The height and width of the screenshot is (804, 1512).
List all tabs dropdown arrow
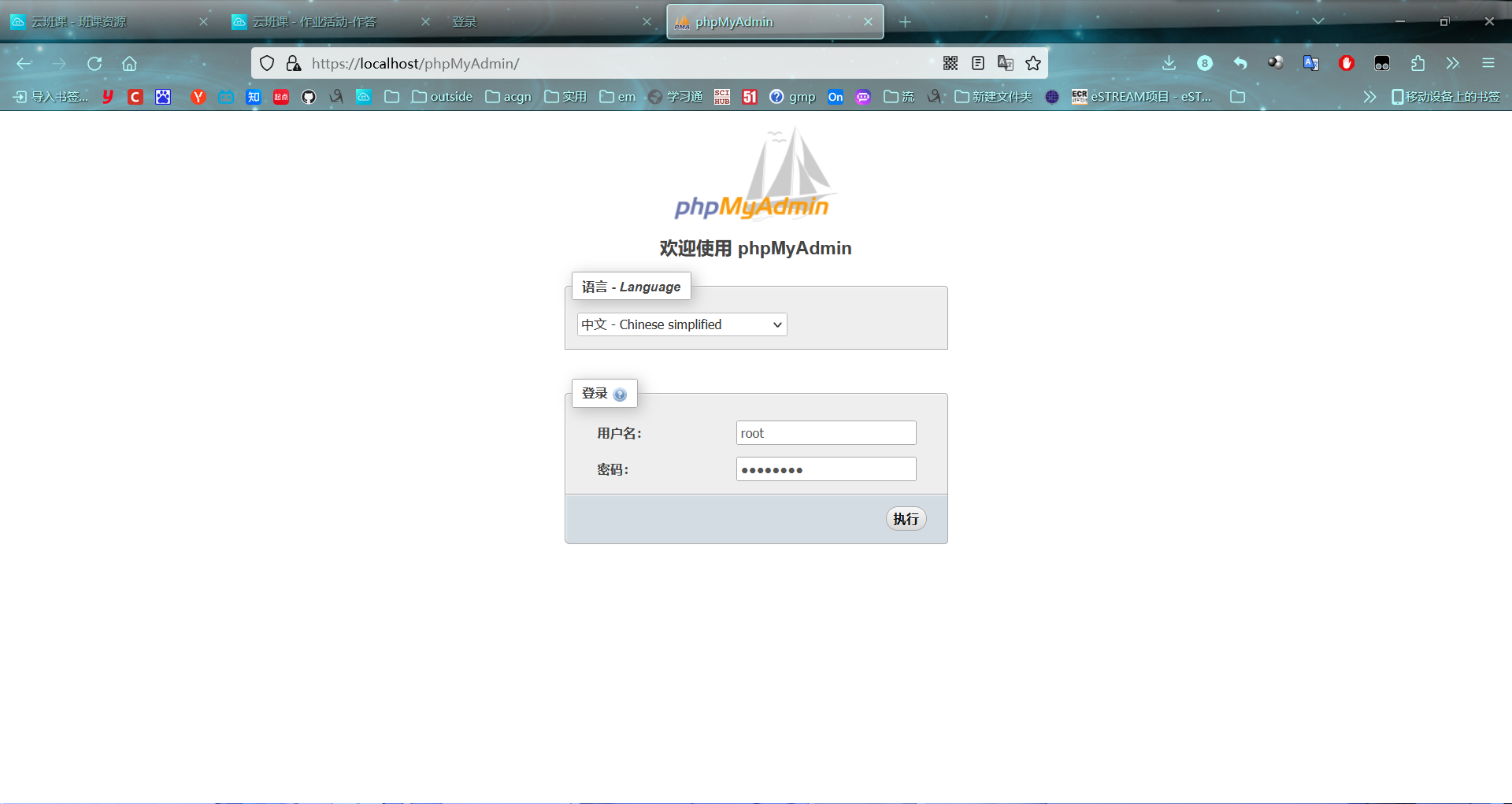(x=1317, y=21)
